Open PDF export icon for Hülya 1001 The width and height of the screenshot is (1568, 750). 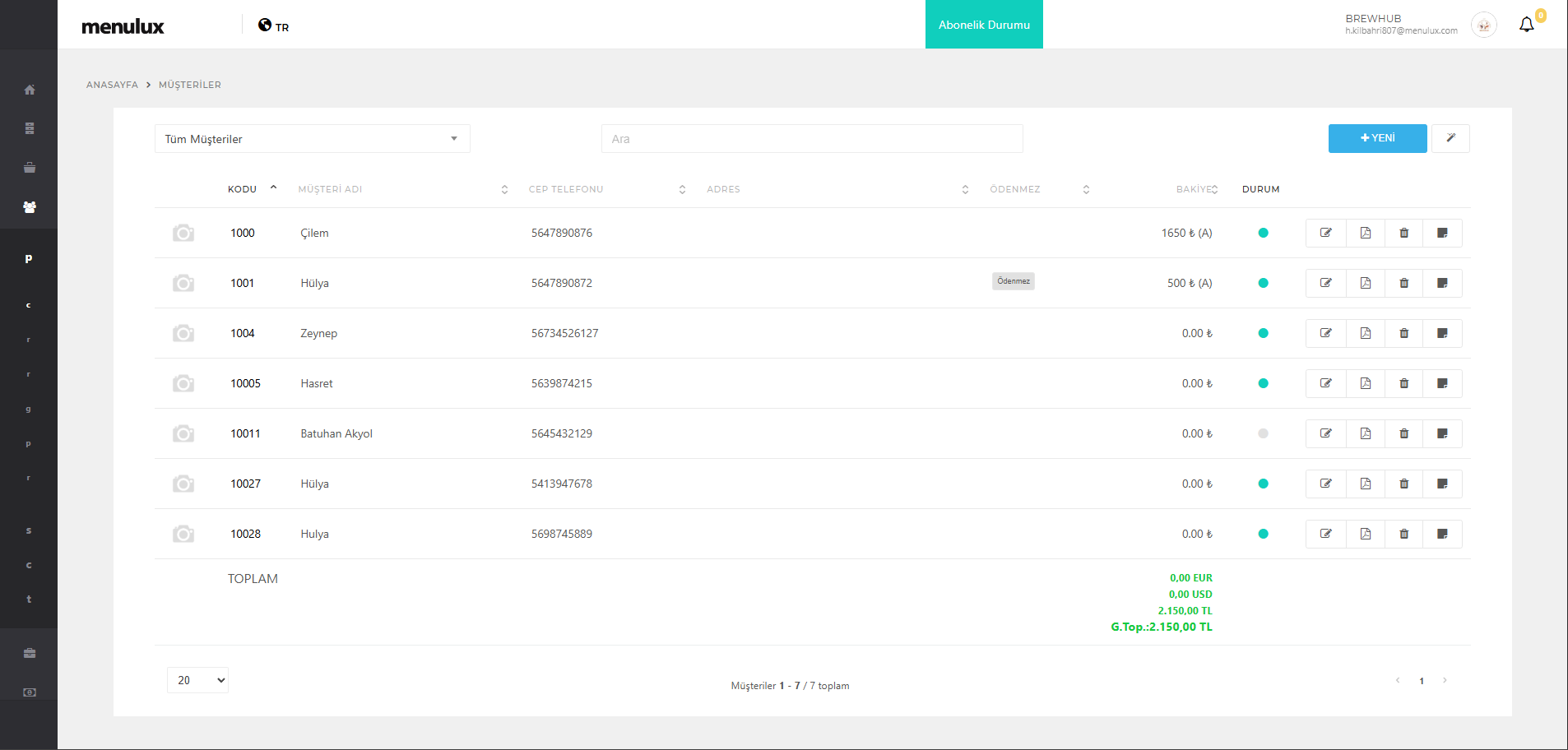pyautogui.click(x=1365, y=283)
